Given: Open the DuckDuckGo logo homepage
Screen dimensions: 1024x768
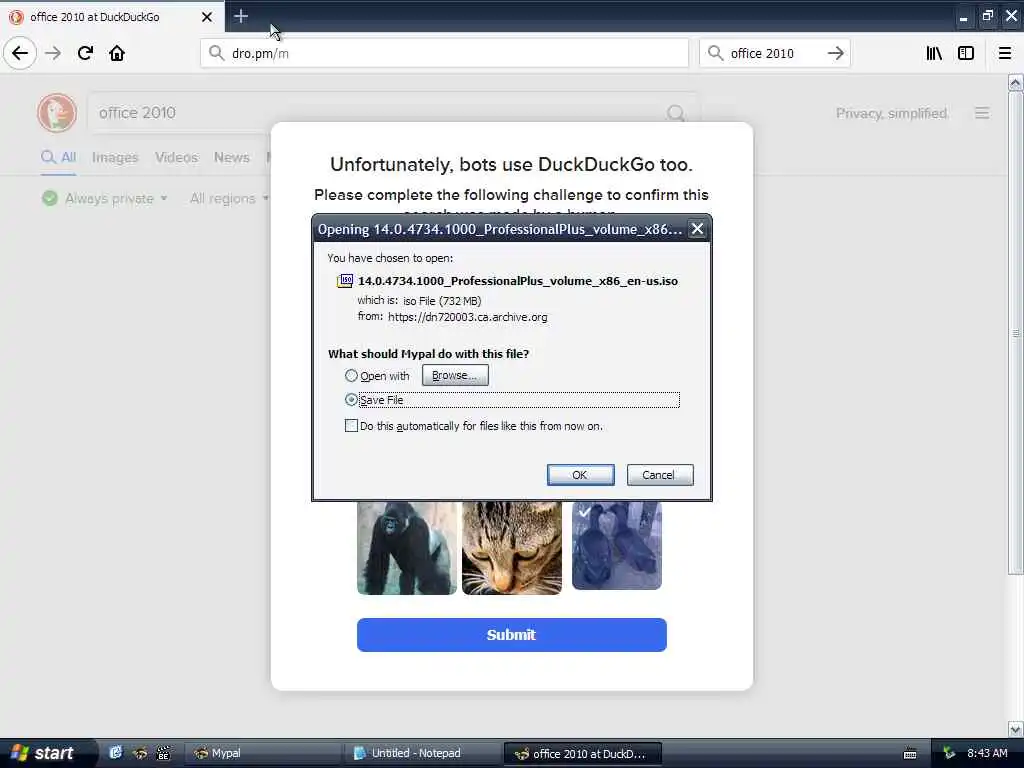Looking at the screenshot, I should 57,112.
